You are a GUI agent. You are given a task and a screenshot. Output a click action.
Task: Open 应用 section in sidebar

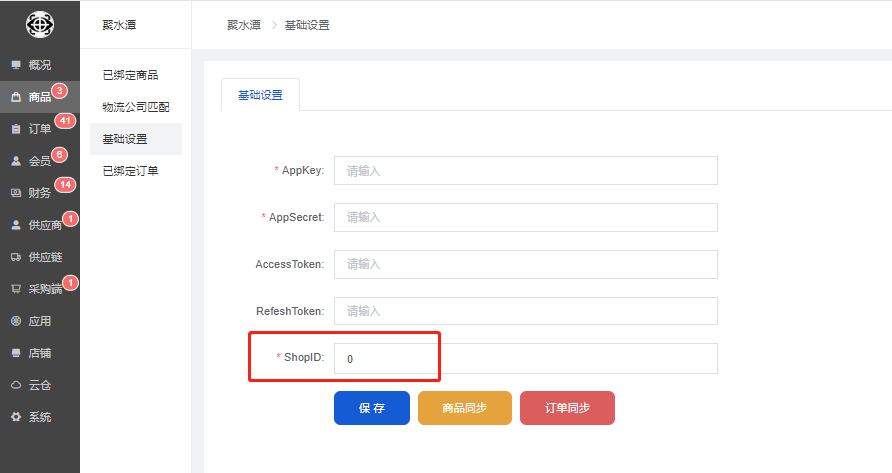click(x=40, y=321)
